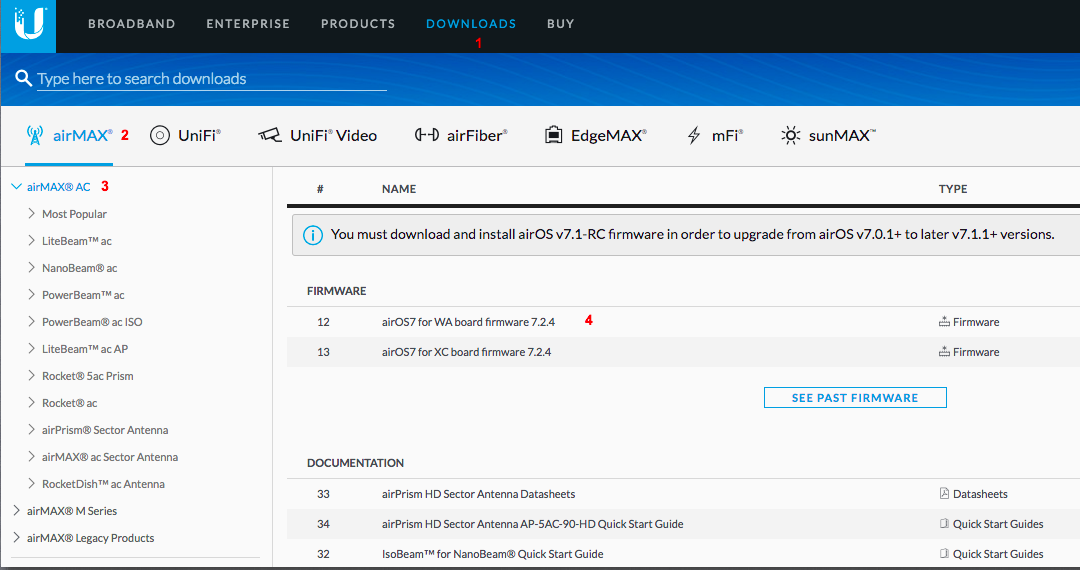Click the UniFi Video camera icon
This screenshot has width=1080, height=570.
tap(269, 135)
